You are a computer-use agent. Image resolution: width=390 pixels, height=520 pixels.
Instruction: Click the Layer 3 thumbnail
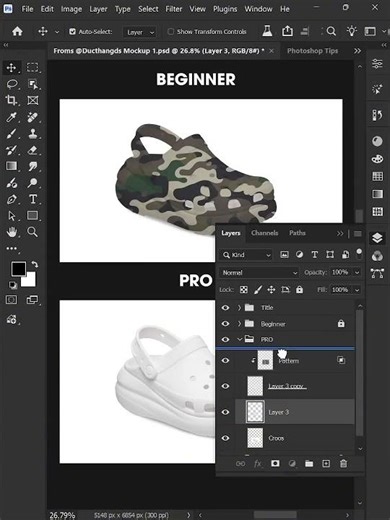tap(255, 412)
